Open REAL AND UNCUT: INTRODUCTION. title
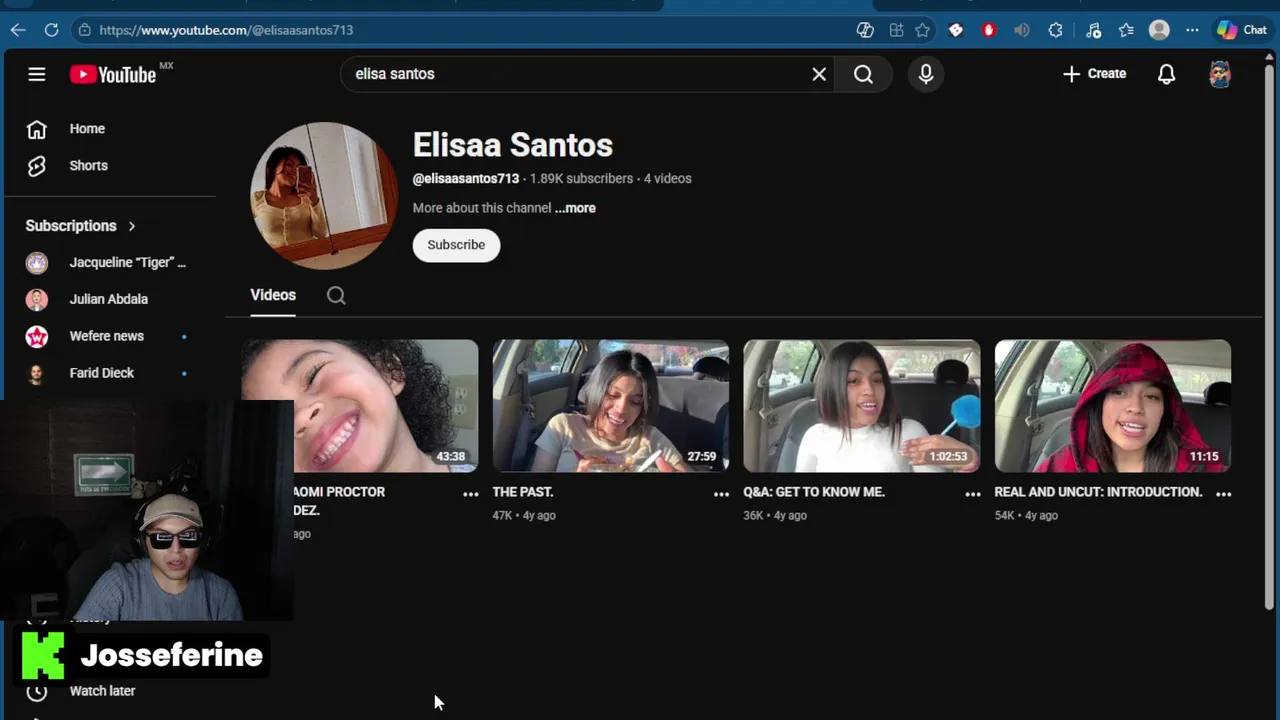Viewport: 1280px width, 720px height. 1098,492
